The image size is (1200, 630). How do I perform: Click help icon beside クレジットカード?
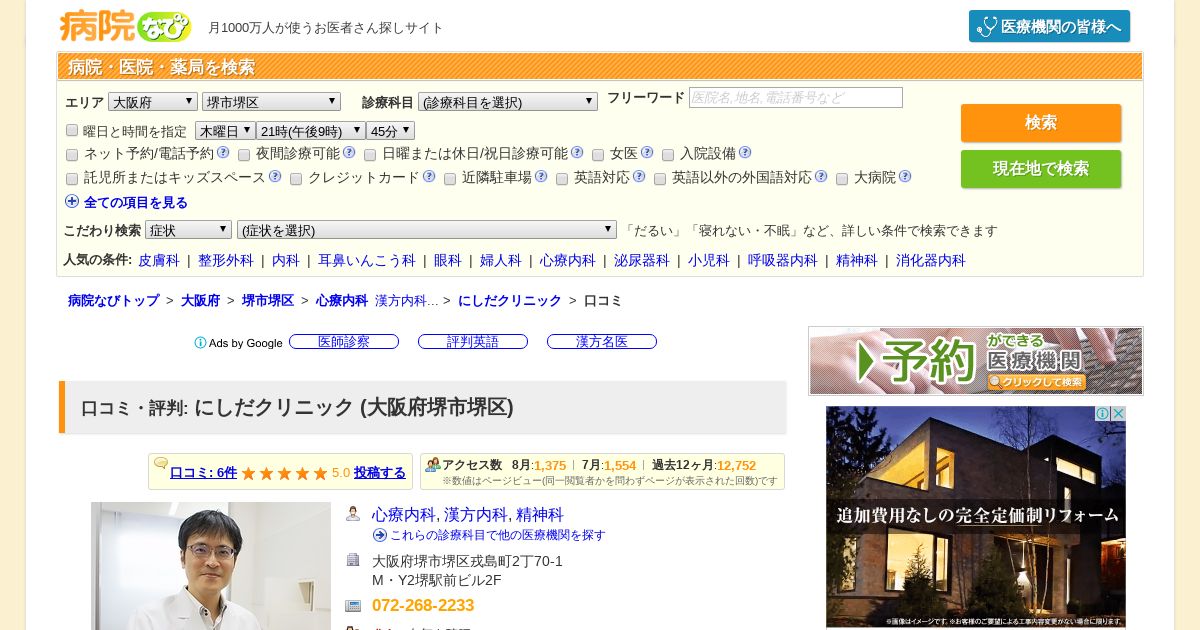(x=429, y=176)
